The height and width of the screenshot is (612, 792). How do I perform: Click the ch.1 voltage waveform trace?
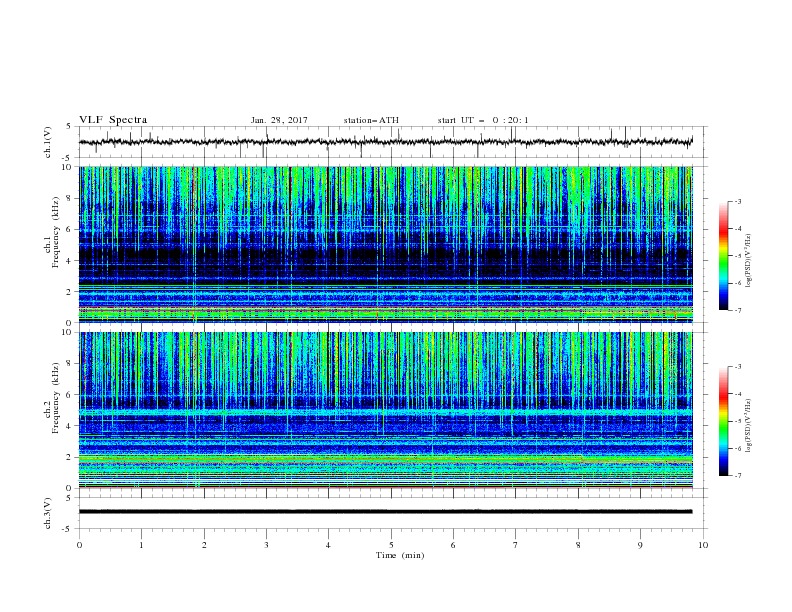386,142
